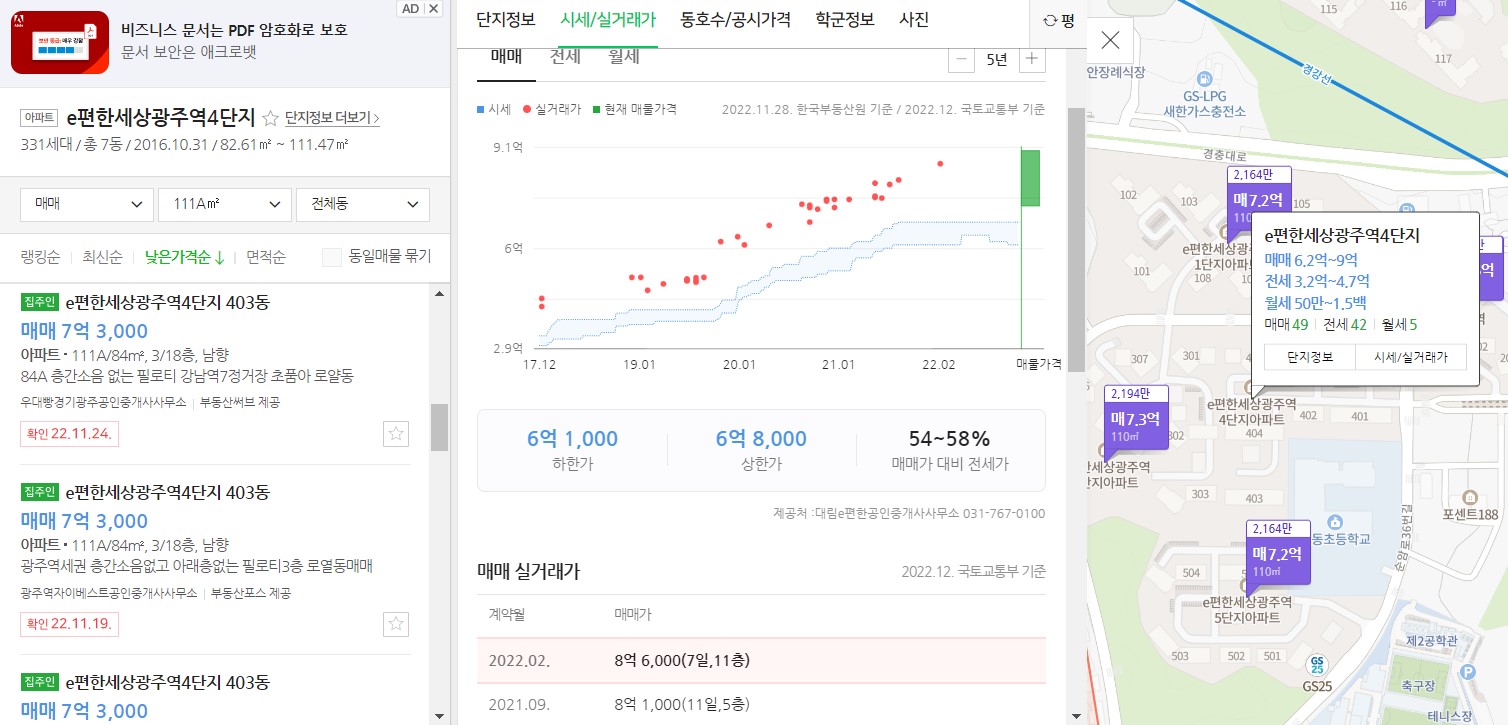Image resolution: width=1508 pixels, height=725 pixels.
Task: Switch to the 학군정보 tab
Action: [844, 19]
